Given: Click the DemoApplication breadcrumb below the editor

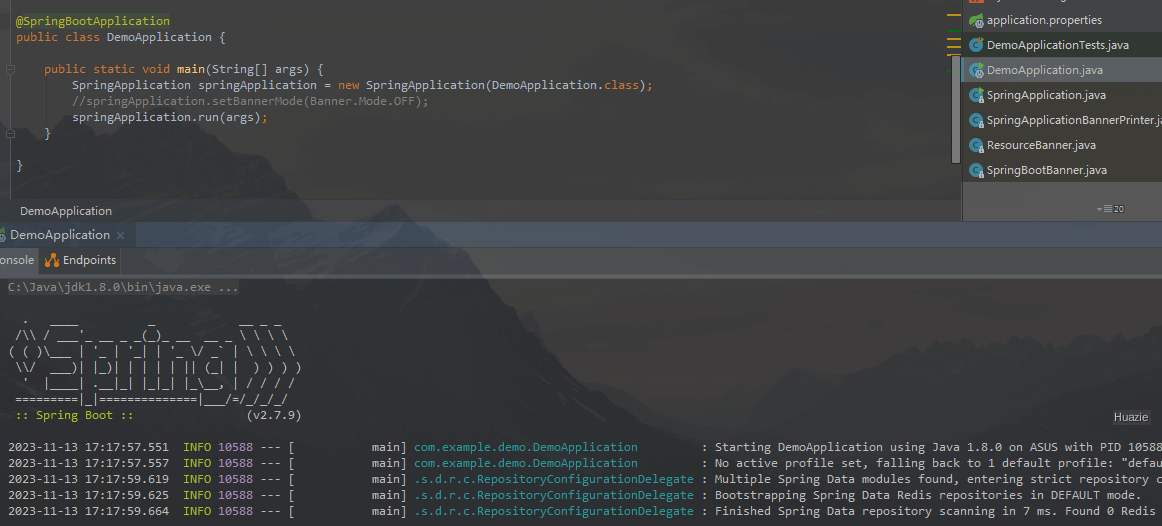Looking at the screenshot, I should click(66, 211).
